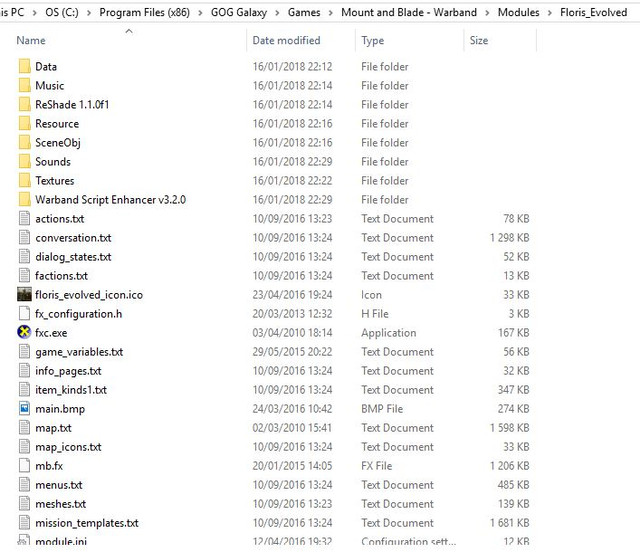Select the ReShade 1.1.0f1 folder icon

(24, 104)
